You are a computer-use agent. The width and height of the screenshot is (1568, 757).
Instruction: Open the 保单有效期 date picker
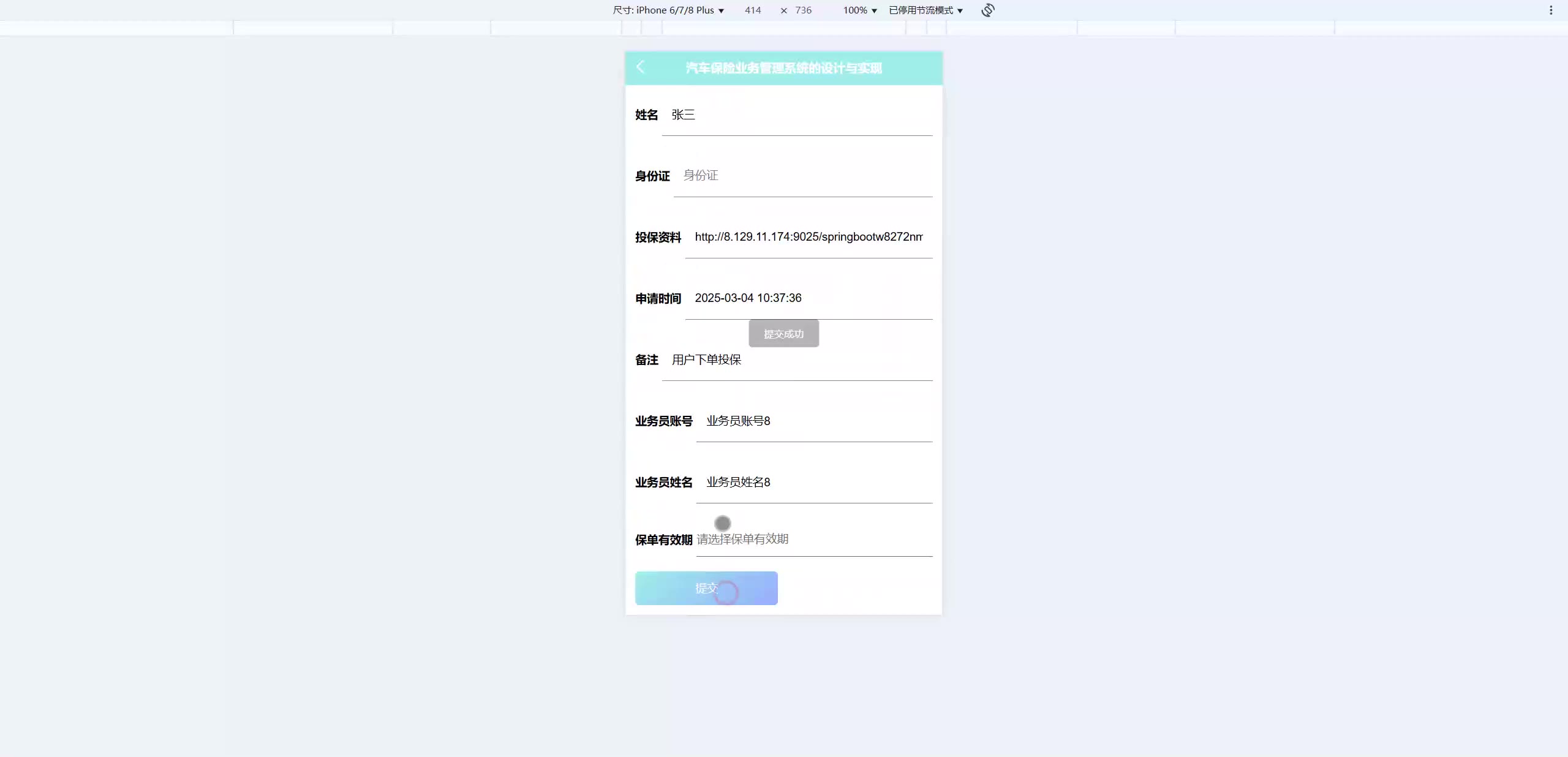pyautogui.click(x=813, y=540)
